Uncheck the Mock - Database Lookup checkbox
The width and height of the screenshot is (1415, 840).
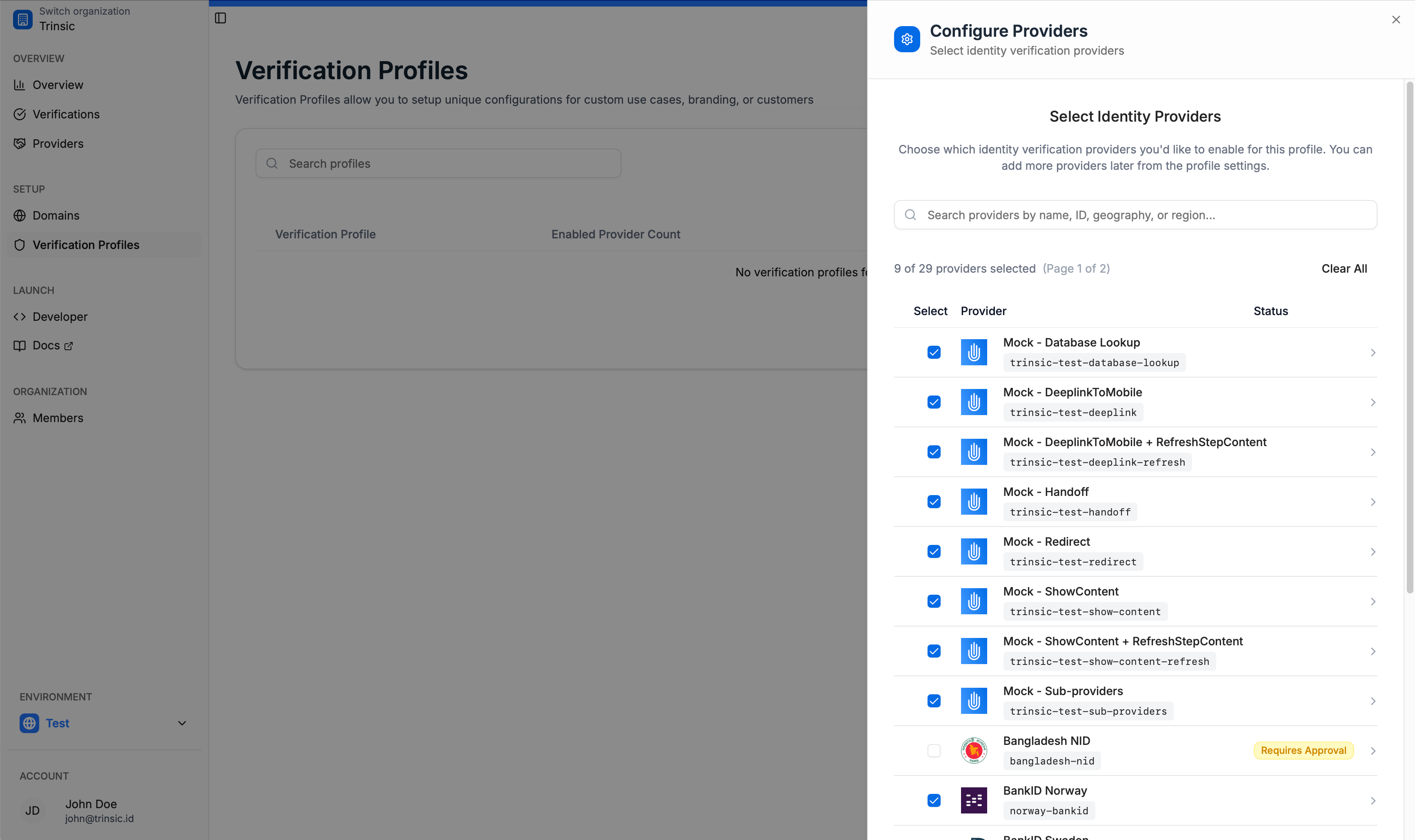(934, 353)
